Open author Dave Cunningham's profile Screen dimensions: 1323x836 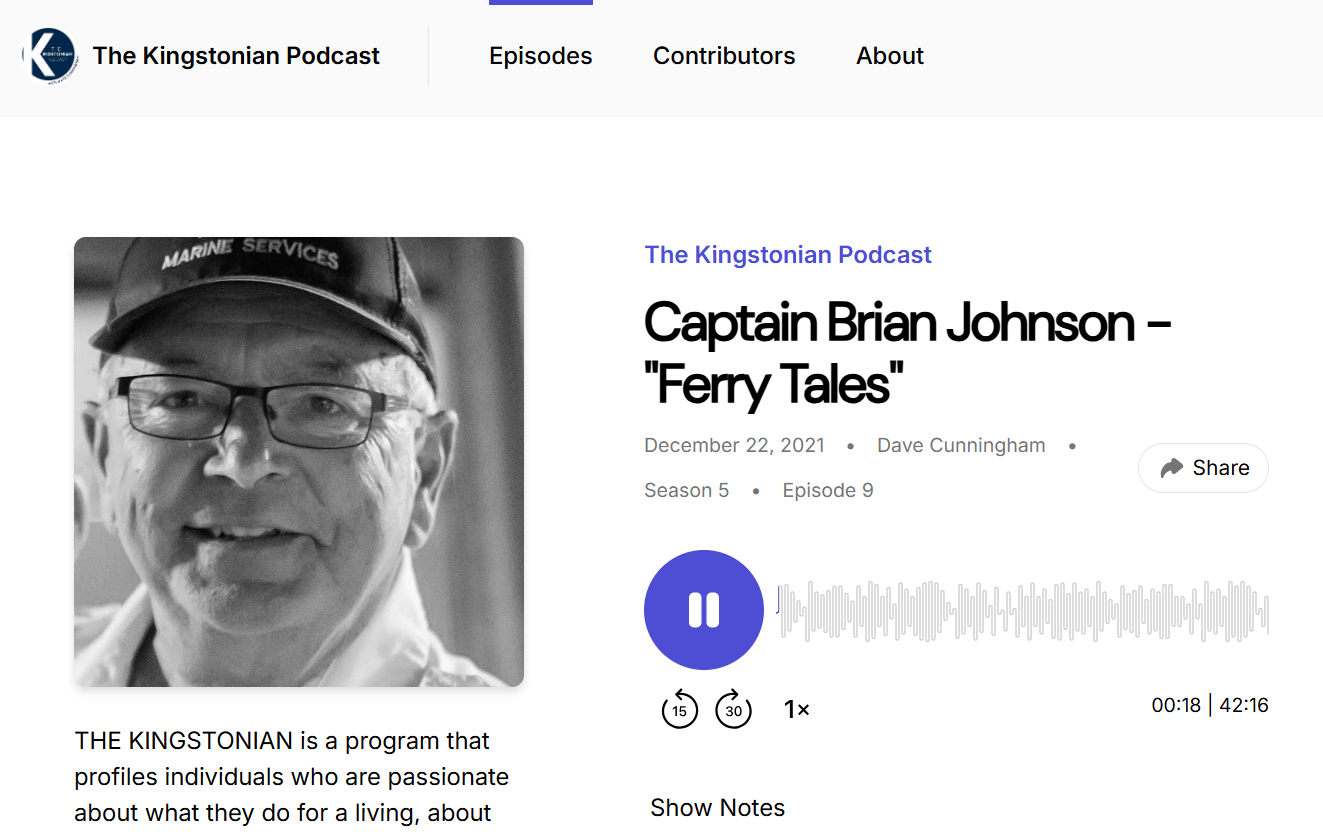coord(960,446)
